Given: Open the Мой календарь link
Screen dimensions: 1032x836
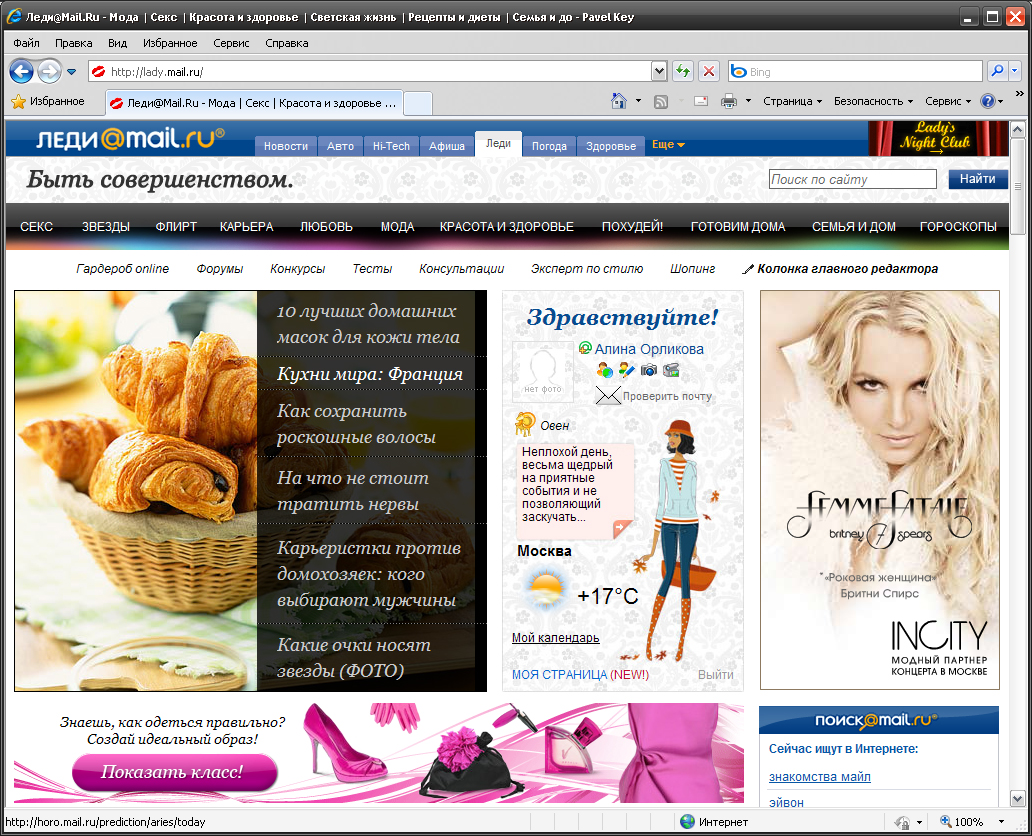Looking at the screenshot, I should tap(555, 637).
